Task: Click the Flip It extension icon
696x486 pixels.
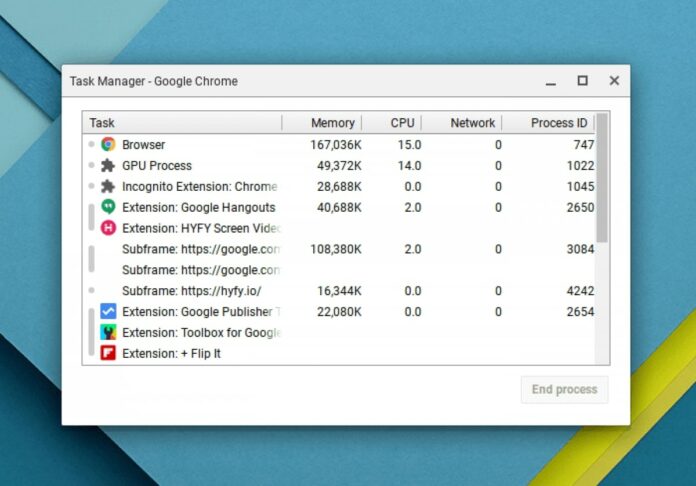Action: 108,353
